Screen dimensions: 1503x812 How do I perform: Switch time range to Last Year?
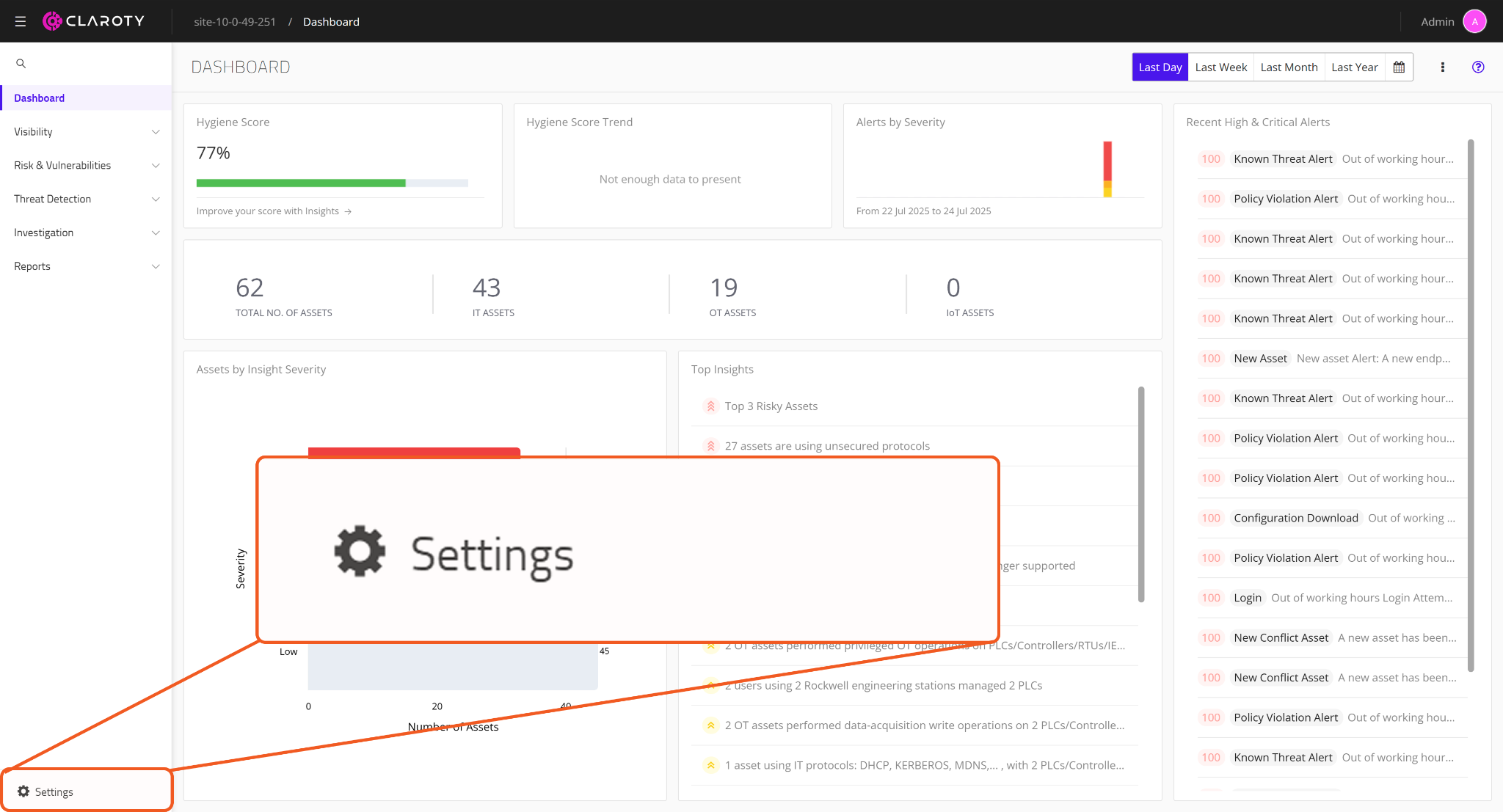[1355, 67]
